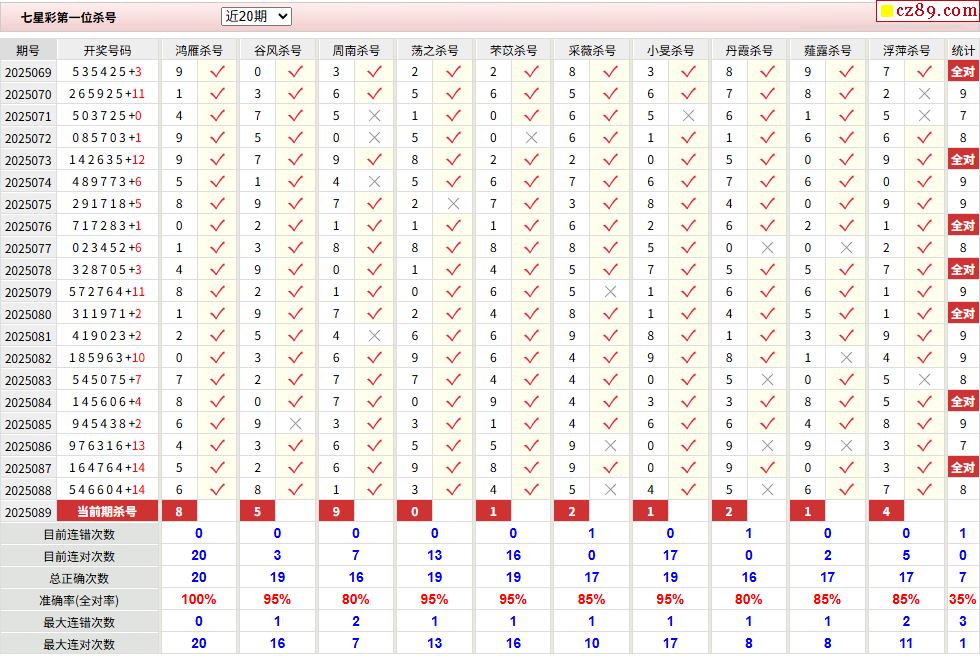Click the 最大连错次数 row label
Screen dimensions: 980x657
pyautogui.click(x=79, y=623)
